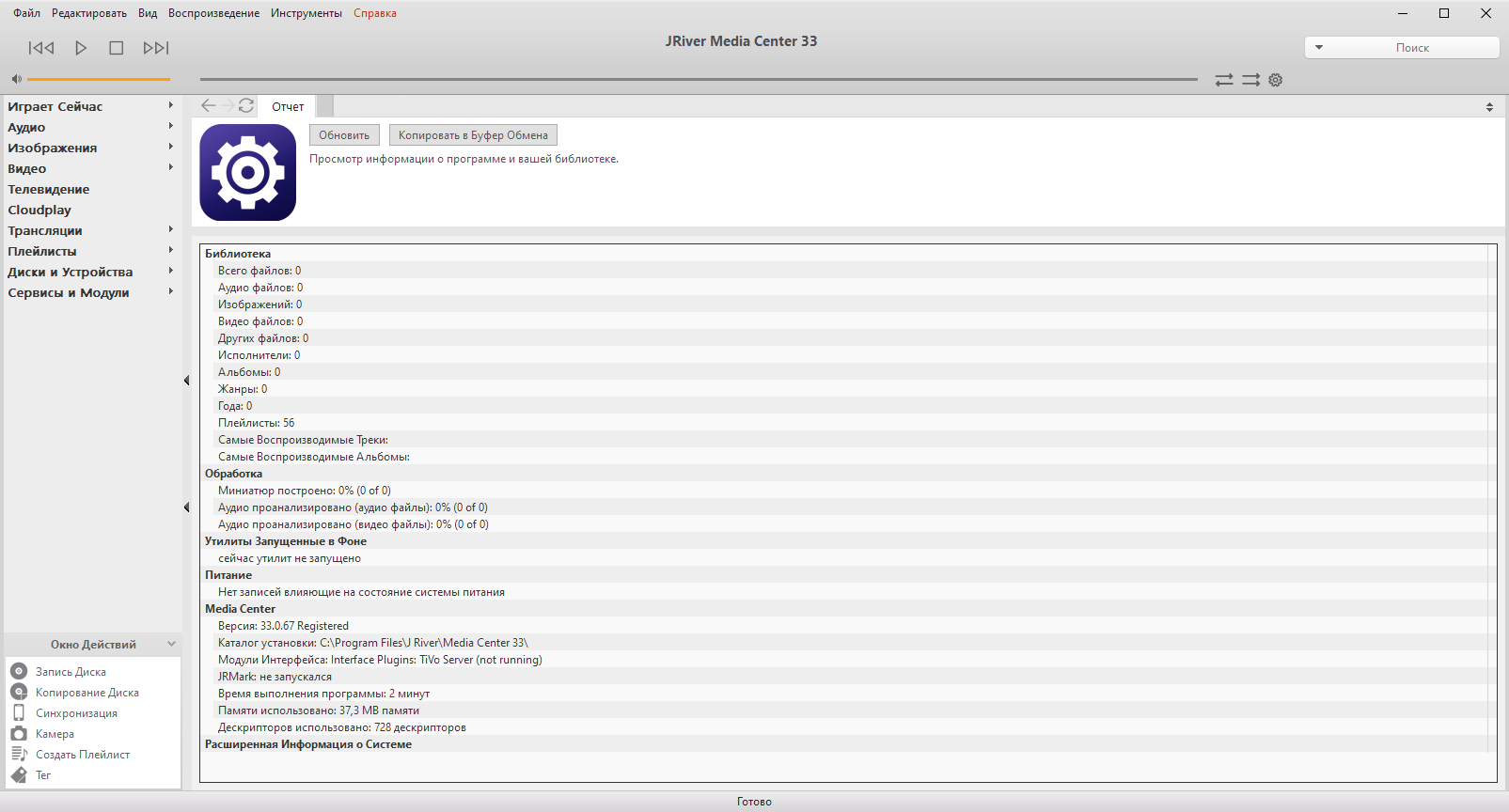Viewport: 1509px width, 812px height.
Task: Click the Обработка section header
Action: tap(234, 474)
